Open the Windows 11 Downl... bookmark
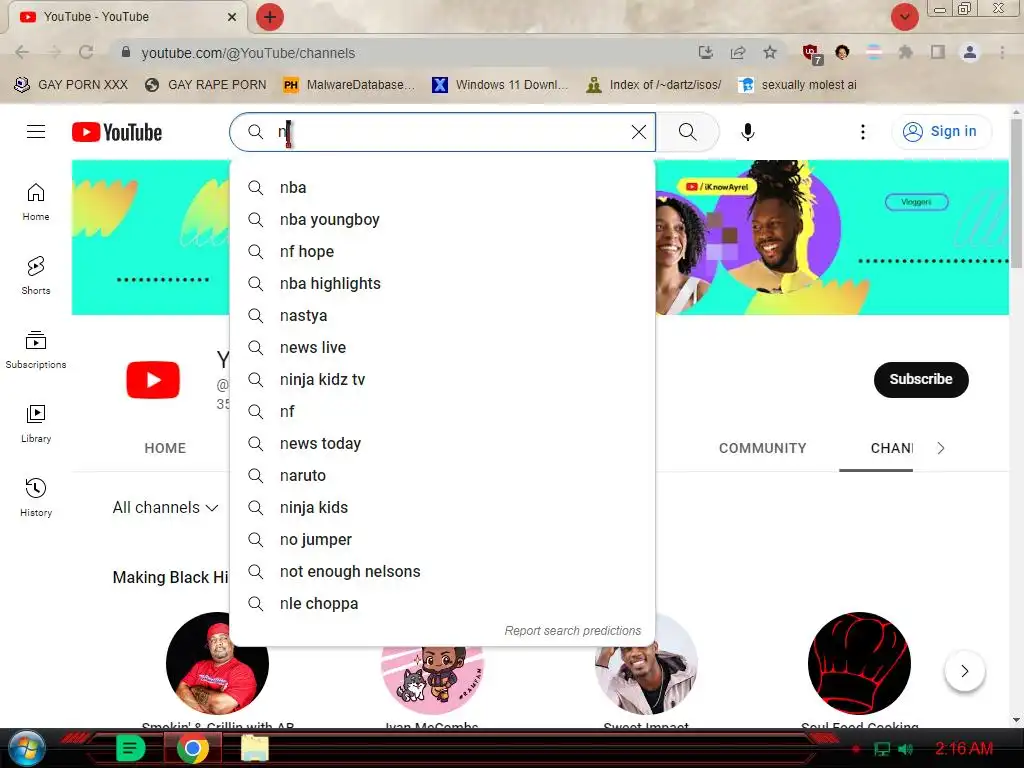Image resolution: width=1024 pixels, height=768 pixels. pos(500,85)
